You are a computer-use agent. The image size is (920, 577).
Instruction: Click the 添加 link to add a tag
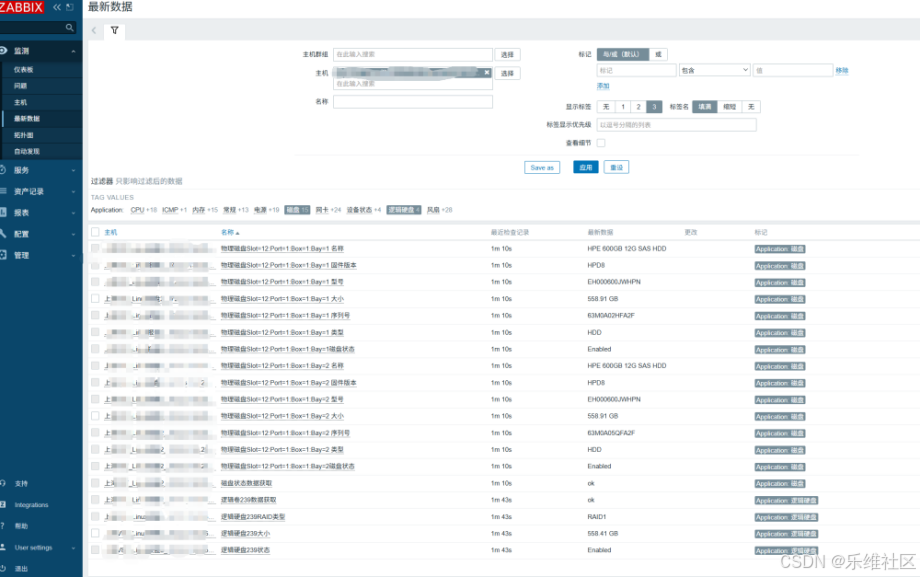603,86
